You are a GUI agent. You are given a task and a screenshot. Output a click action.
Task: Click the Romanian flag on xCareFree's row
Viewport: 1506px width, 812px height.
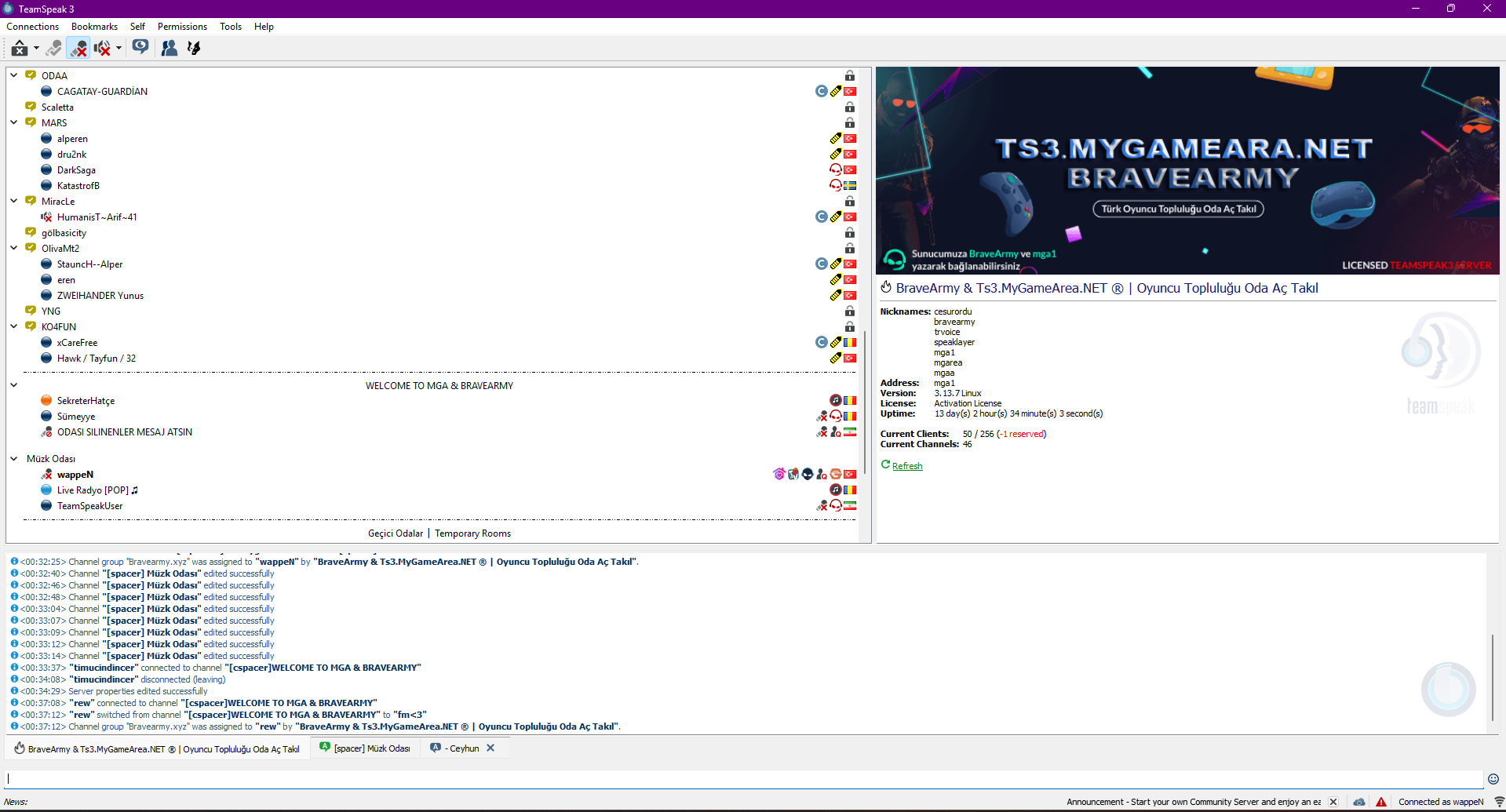point(850,343)
